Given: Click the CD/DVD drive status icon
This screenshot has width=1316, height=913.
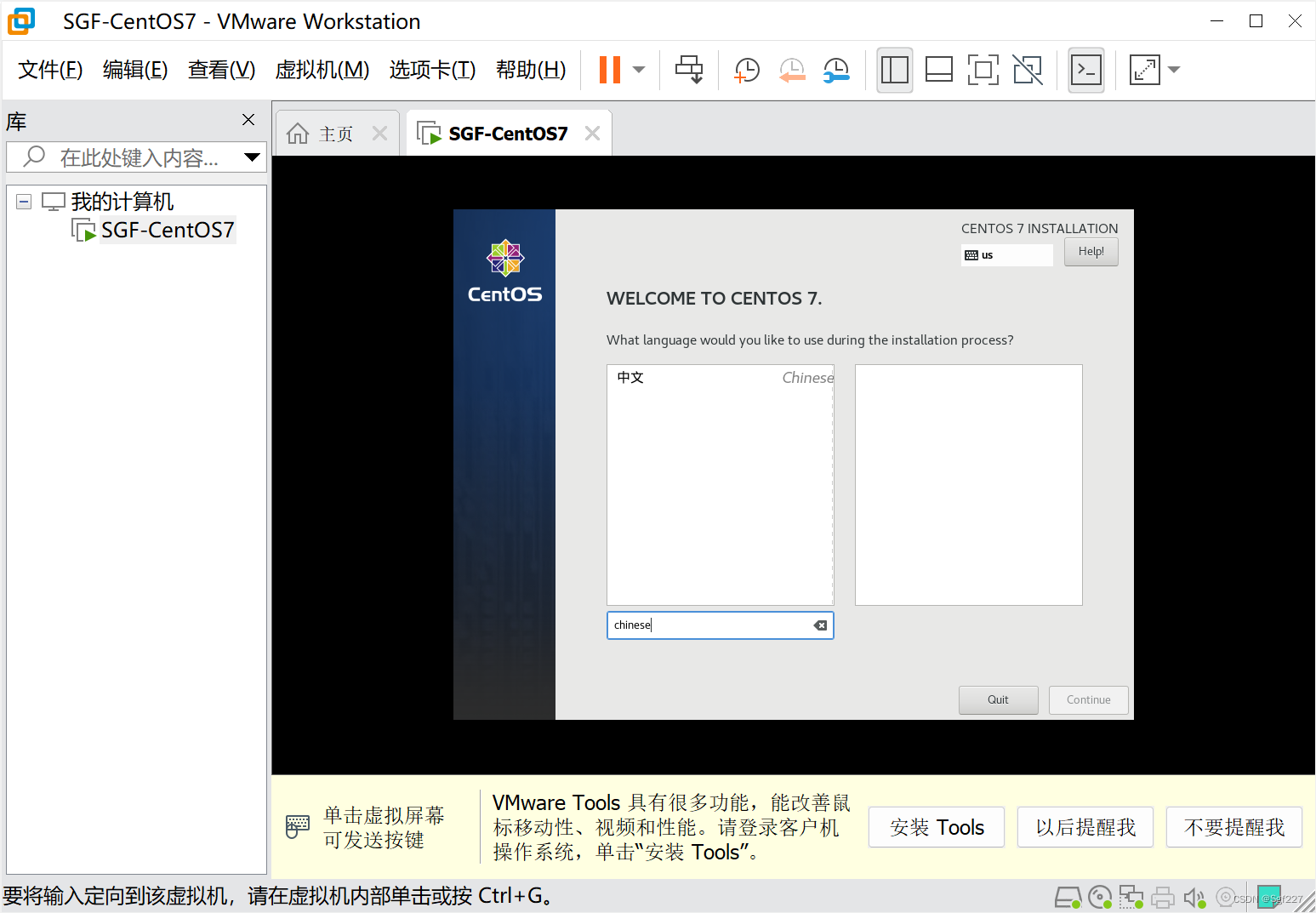Looking at the screenshot, I should click(x=1100, y=898).
